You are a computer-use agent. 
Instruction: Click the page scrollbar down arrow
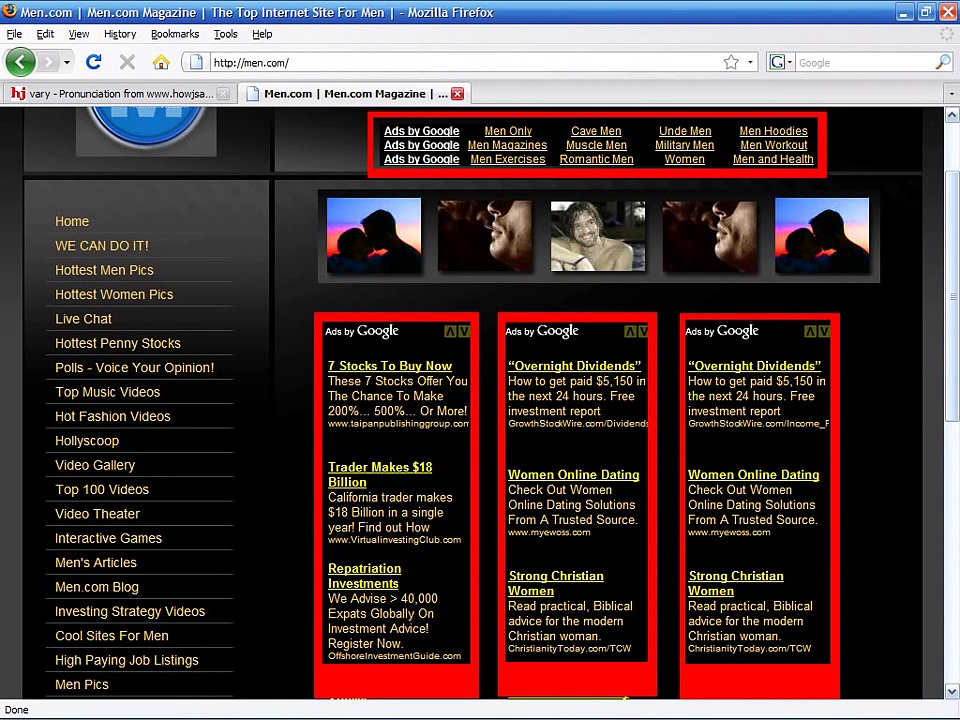point(952,692)
